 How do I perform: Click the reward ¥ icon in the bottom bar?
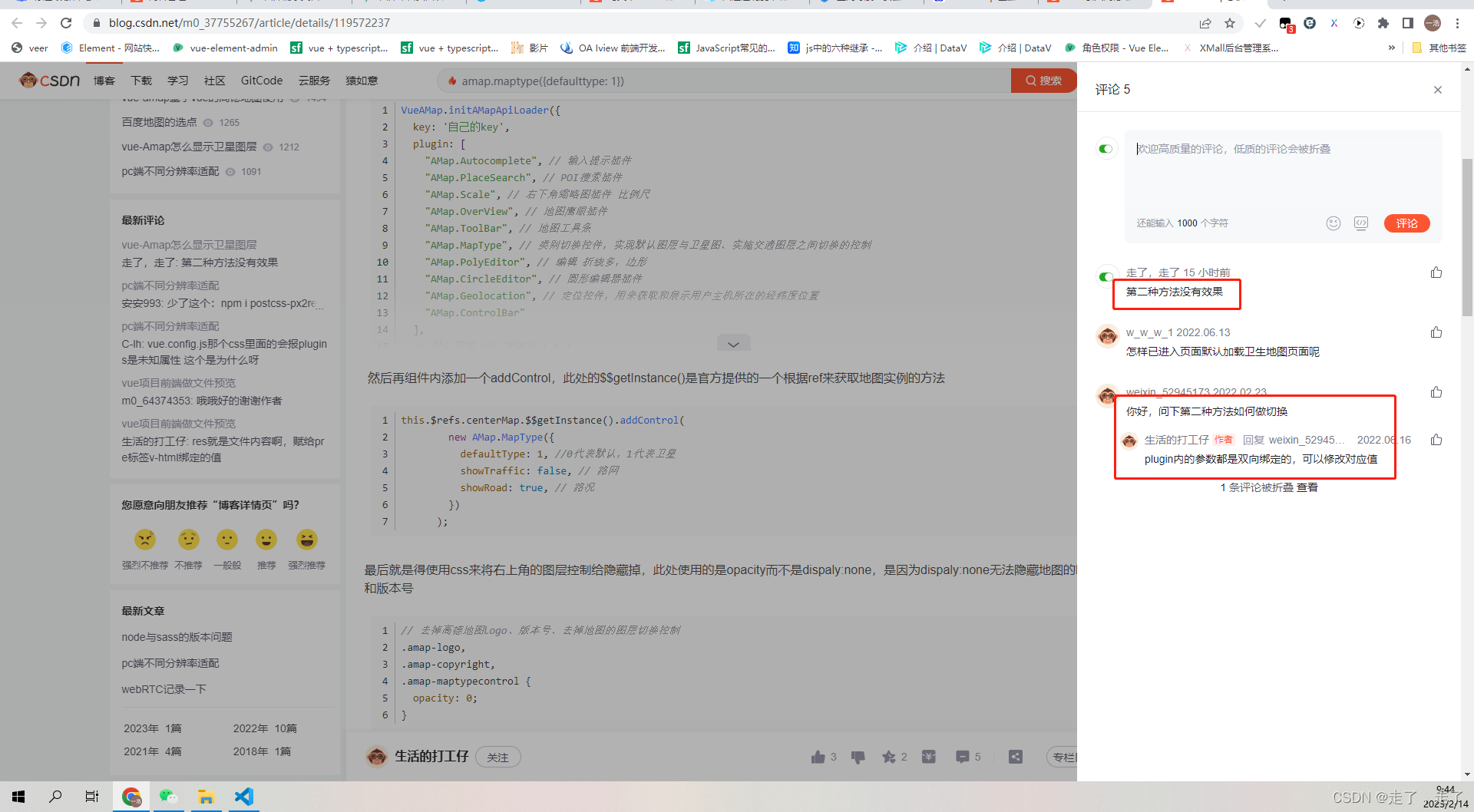(x=928, y=757)
